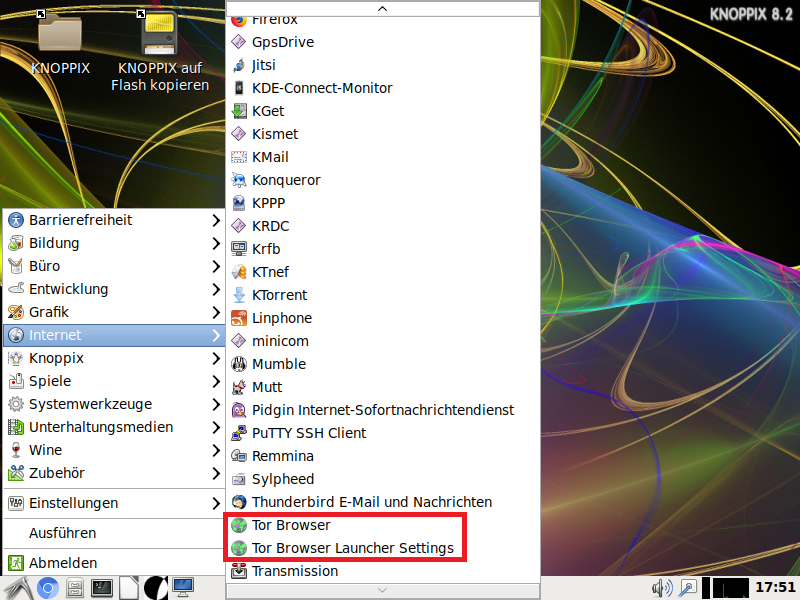Start Transmission torrent client
Screen dimensions: 800x600
click(x=383, y=570)
